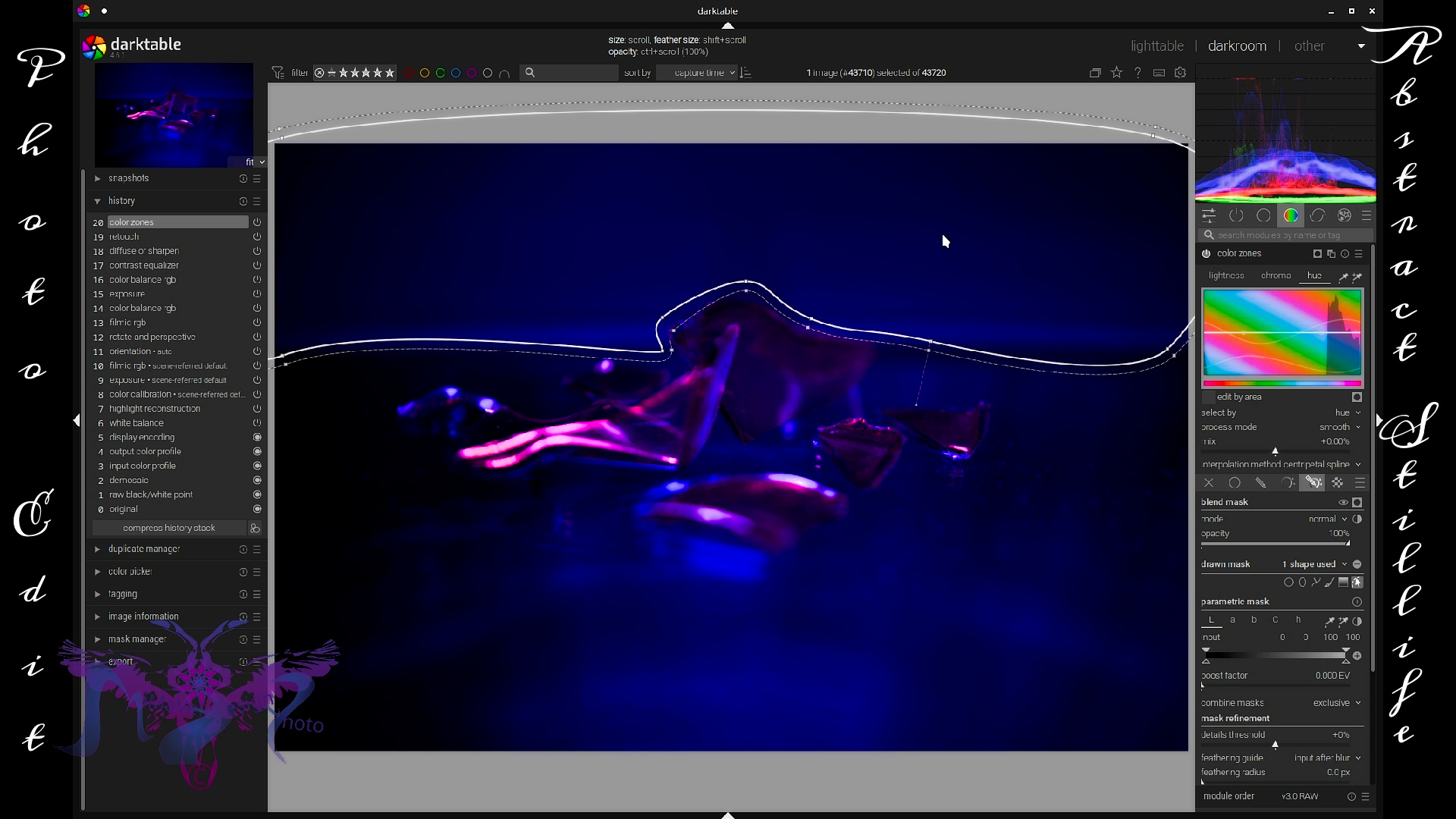Select the drawn mask blend option
Image resolution: width=1456 pixels, height=819 pixels.
(x=1260, y=483)
